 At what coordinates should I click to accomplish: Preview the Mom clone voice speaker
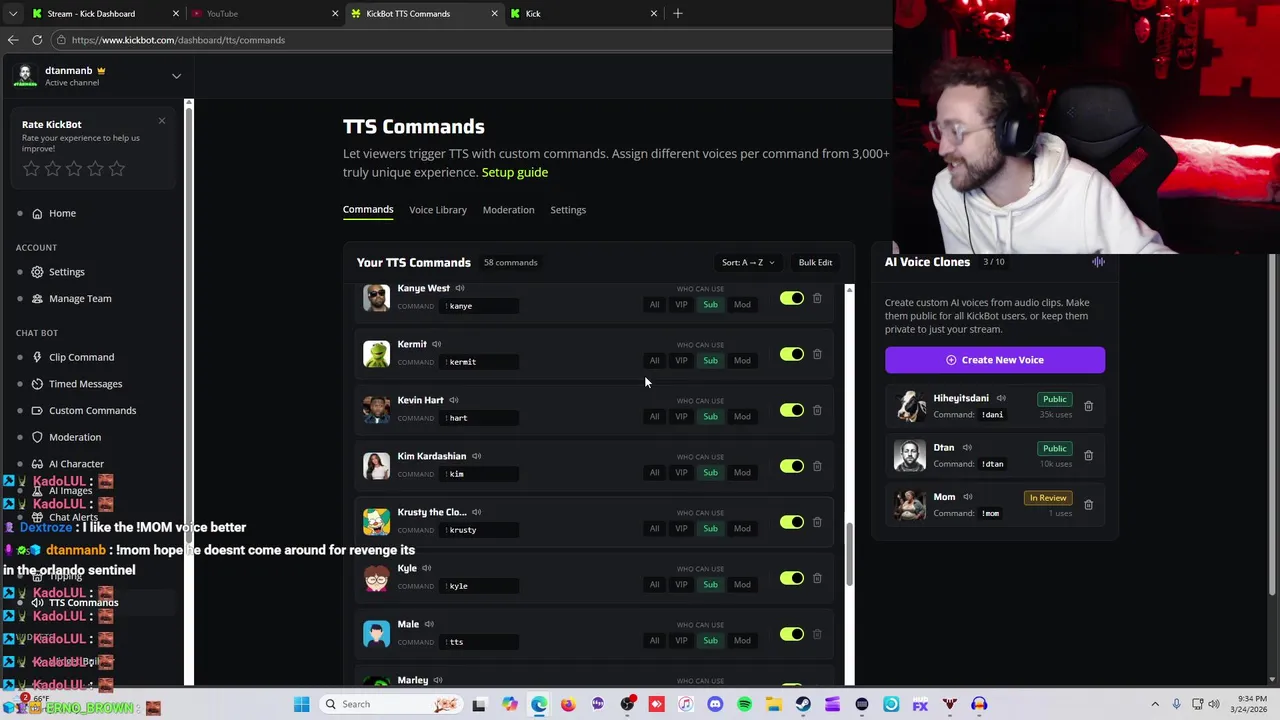[968, 497]
